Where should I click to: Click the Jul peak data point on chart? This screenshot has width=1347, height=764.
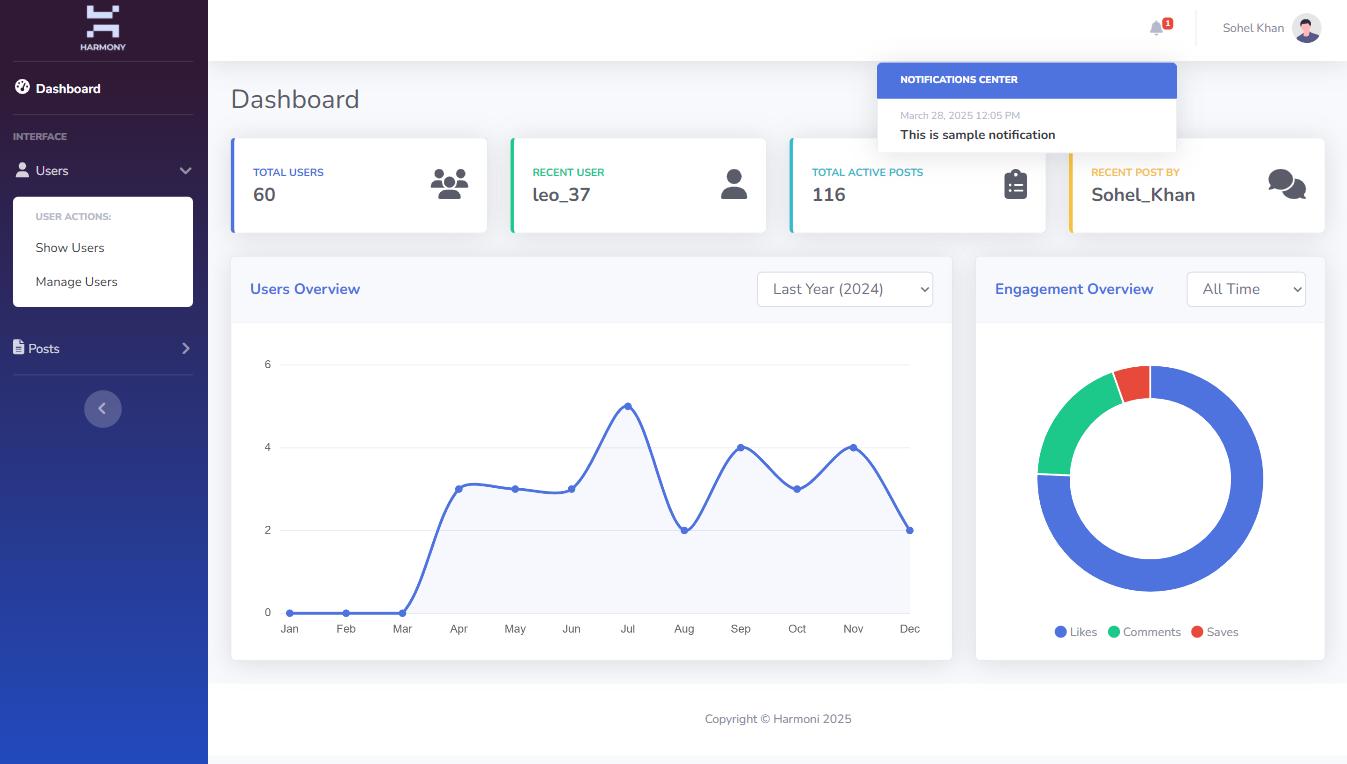(628, 406)
